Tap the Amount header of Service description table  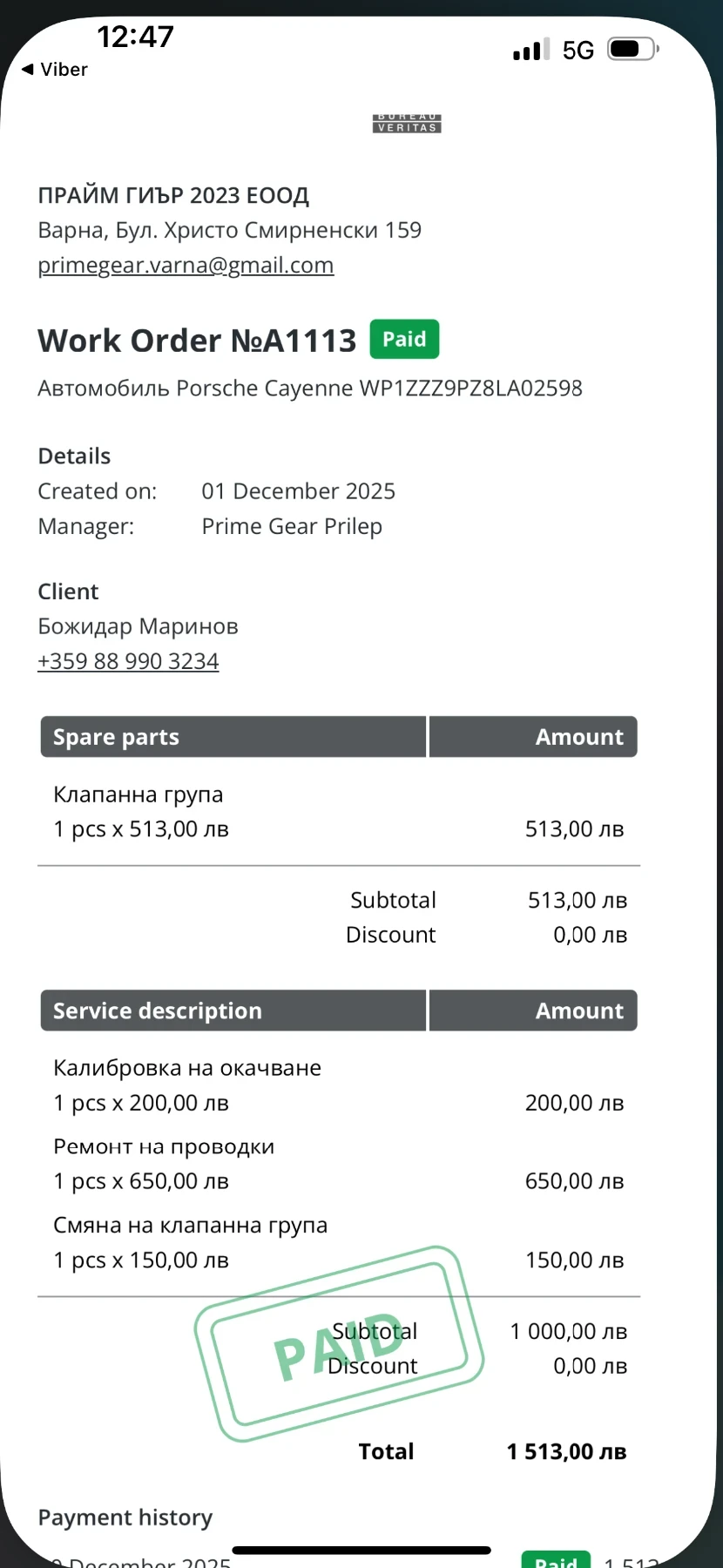[x=533, y=1010]
